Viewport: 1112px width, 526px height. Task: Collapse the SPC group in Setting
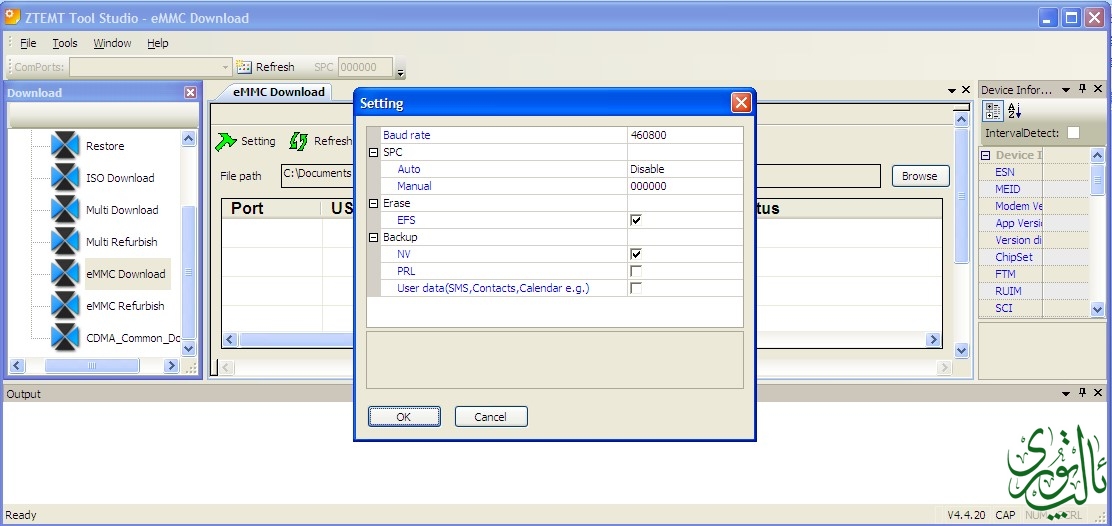pyautogui.click(x=374, y=152)
